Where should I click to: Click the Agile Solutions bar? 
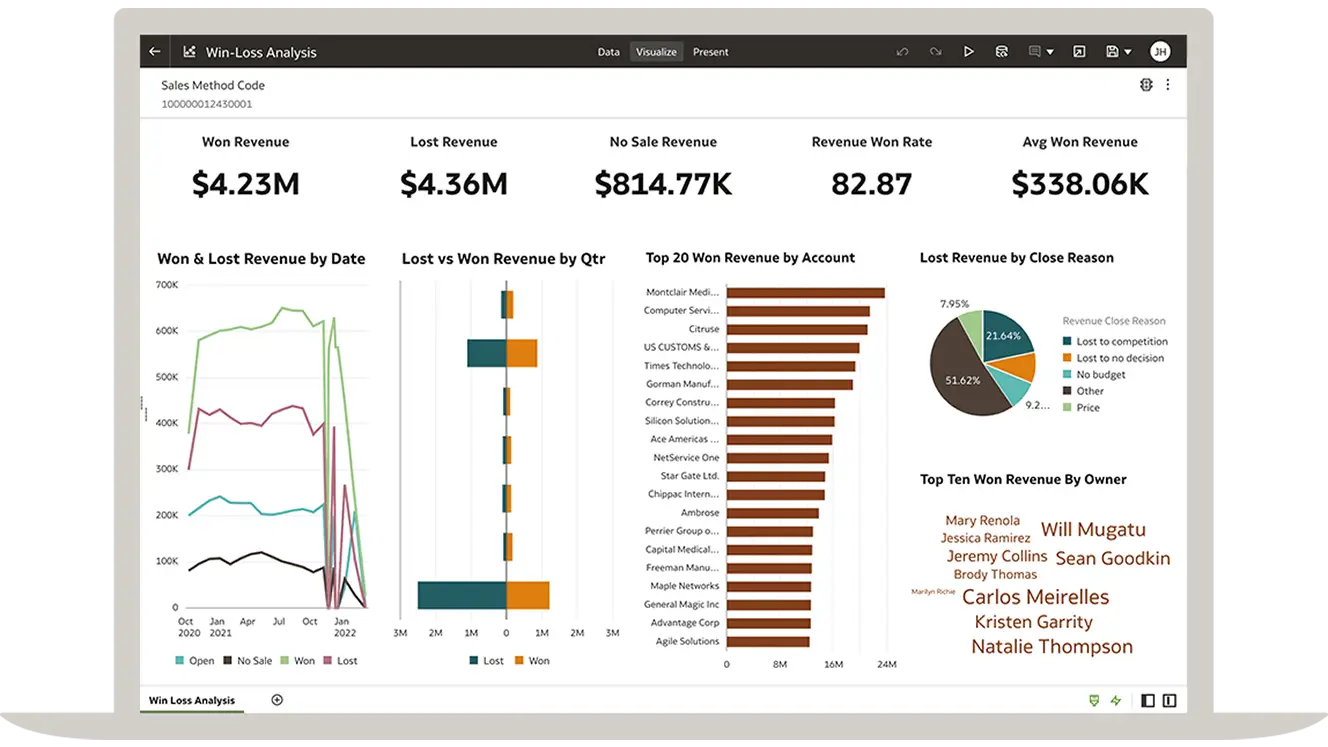click(x=768, y=642)
